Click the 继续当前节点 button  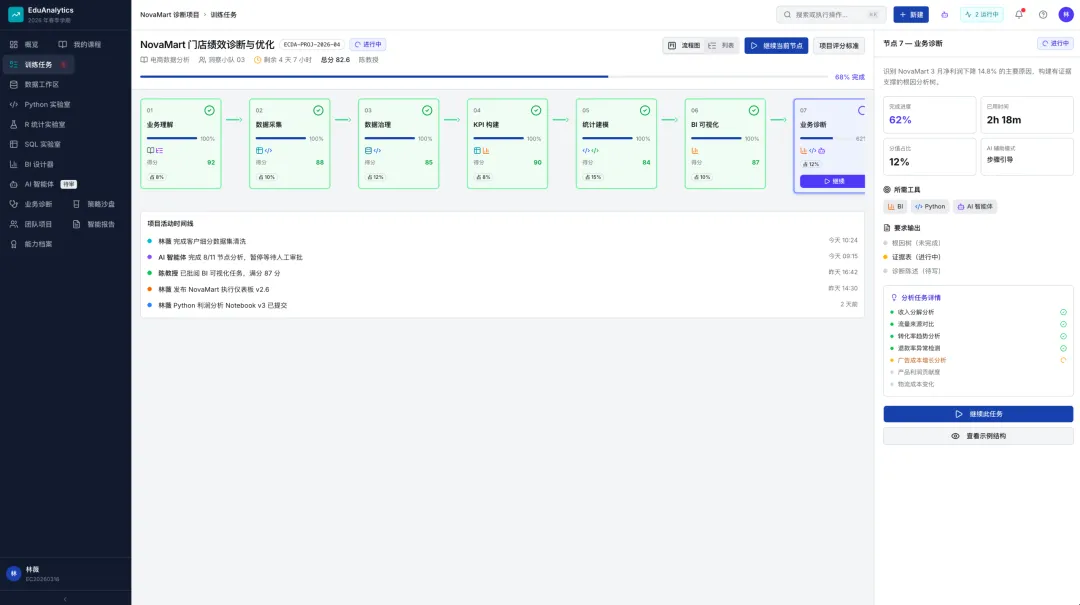(x=776, y=45)
